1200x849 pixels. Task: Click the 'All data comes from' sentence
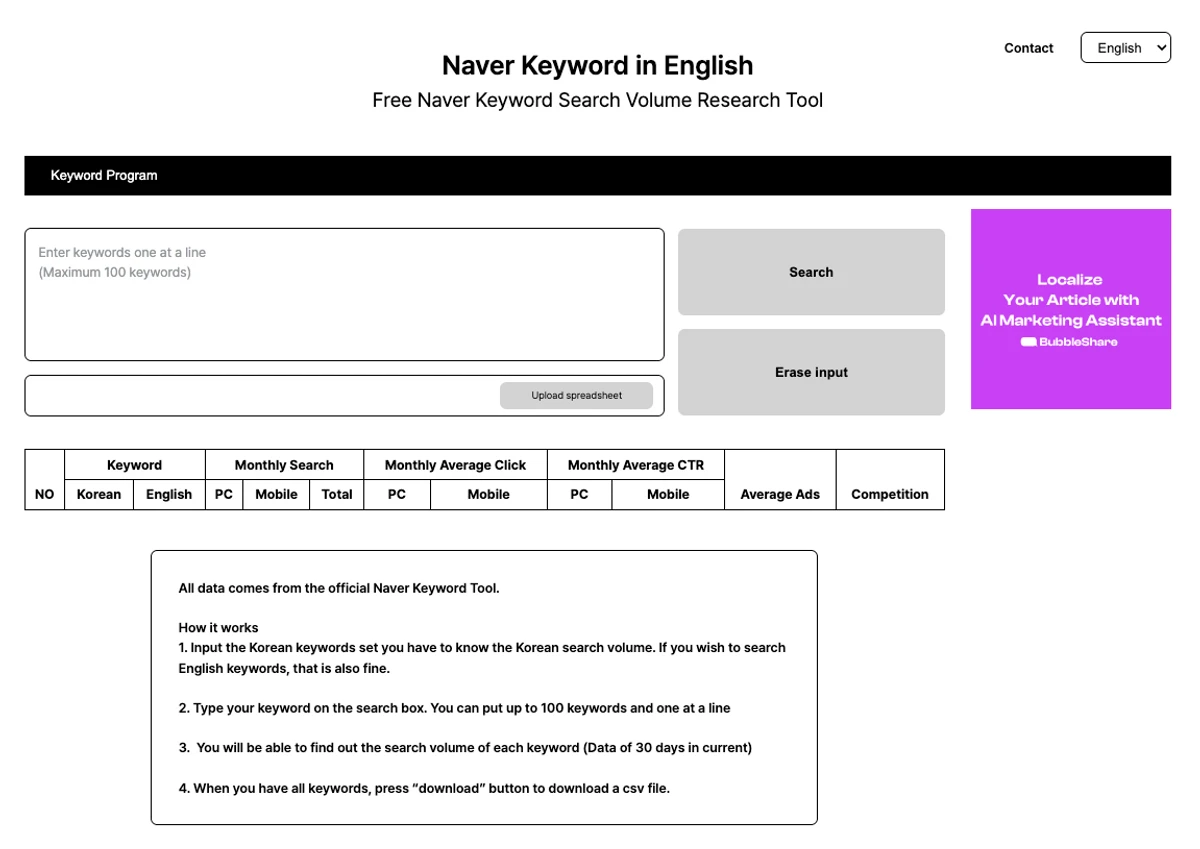[339, 588]
